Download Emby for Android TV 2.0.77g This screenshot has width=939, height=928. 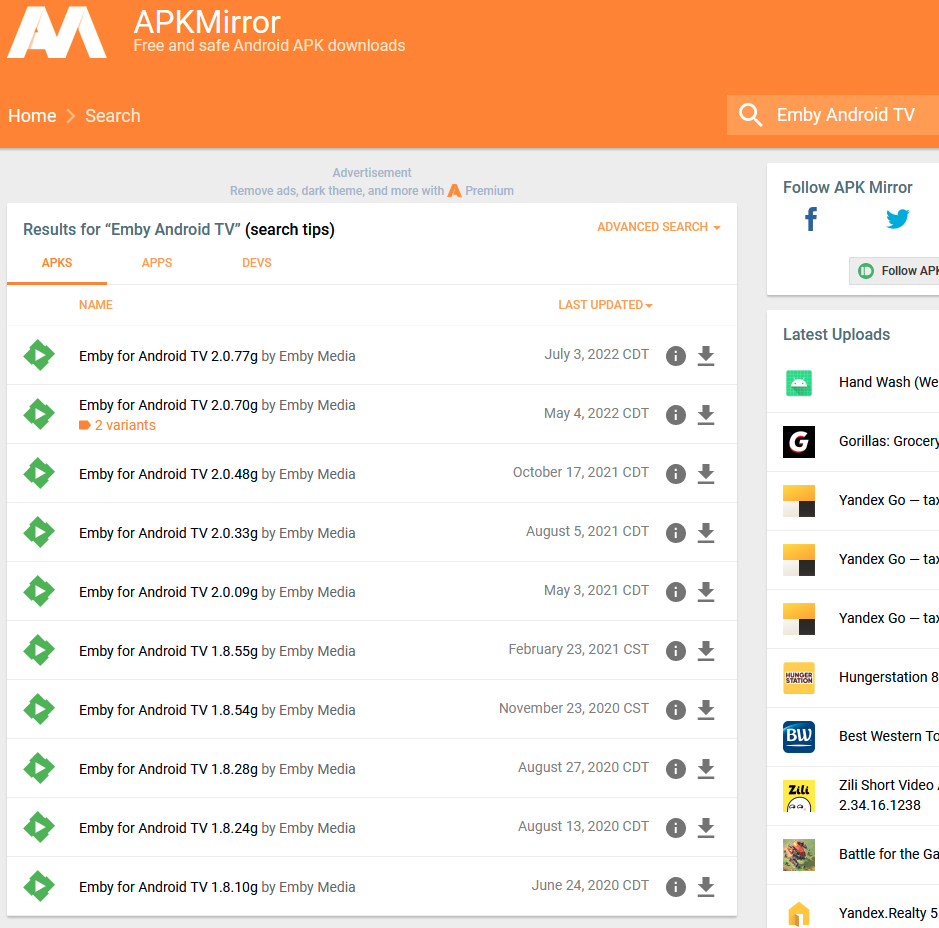(x=706, y=356)
